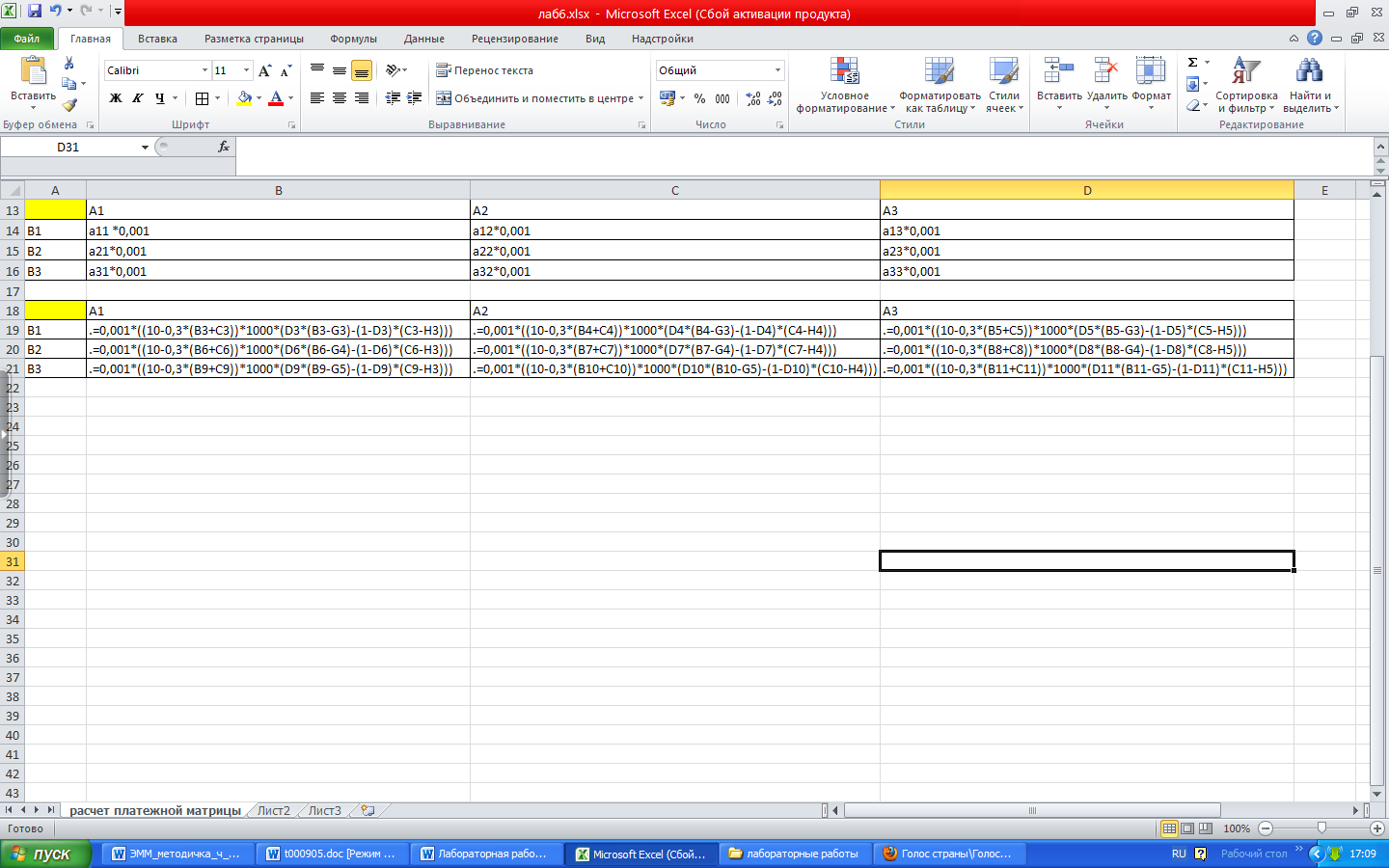Viewport: 1389px width, 868px height.
Task: Click the Decrease font size icon
Action: point(286,70)
